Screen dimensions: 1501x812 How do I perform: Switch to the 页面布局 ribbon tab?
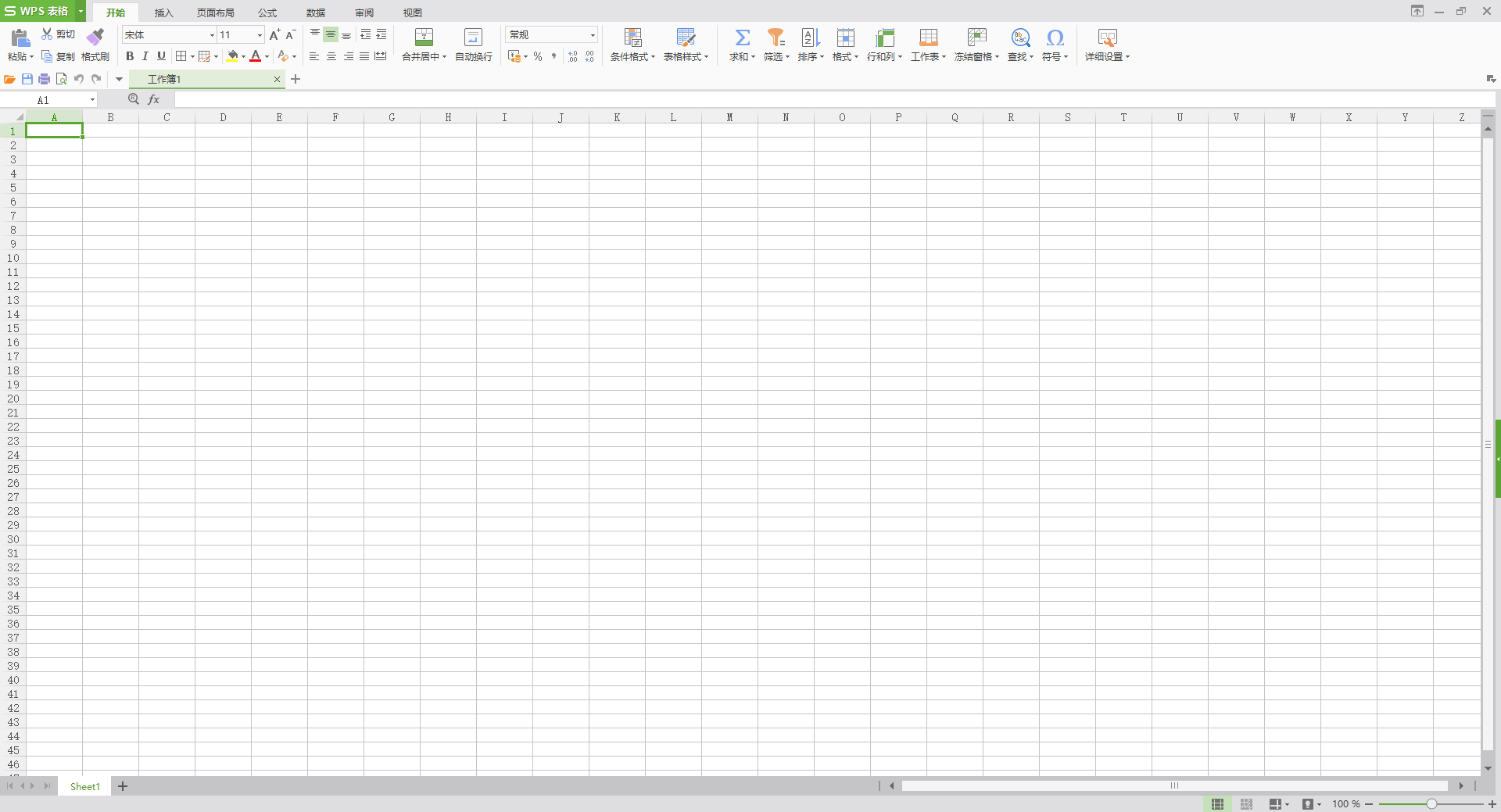pyautogui.click(x=215, y=13)
